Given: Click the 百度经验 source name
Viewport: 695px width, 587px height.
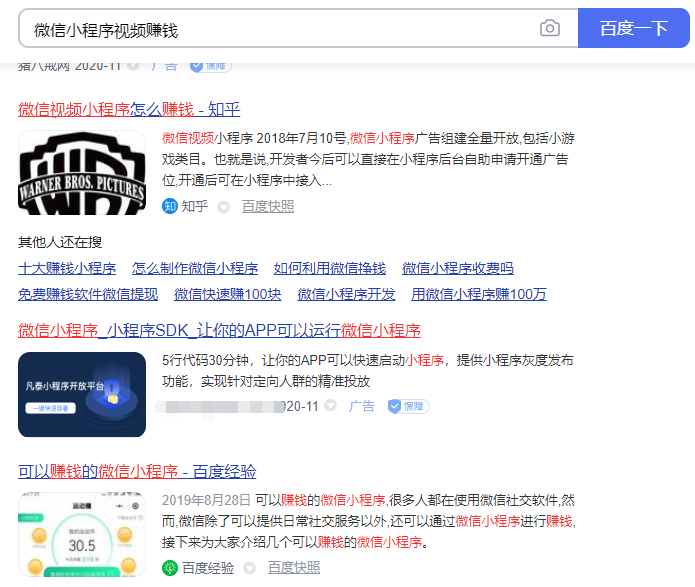Looking at the screenshot, I should [208, 568].
